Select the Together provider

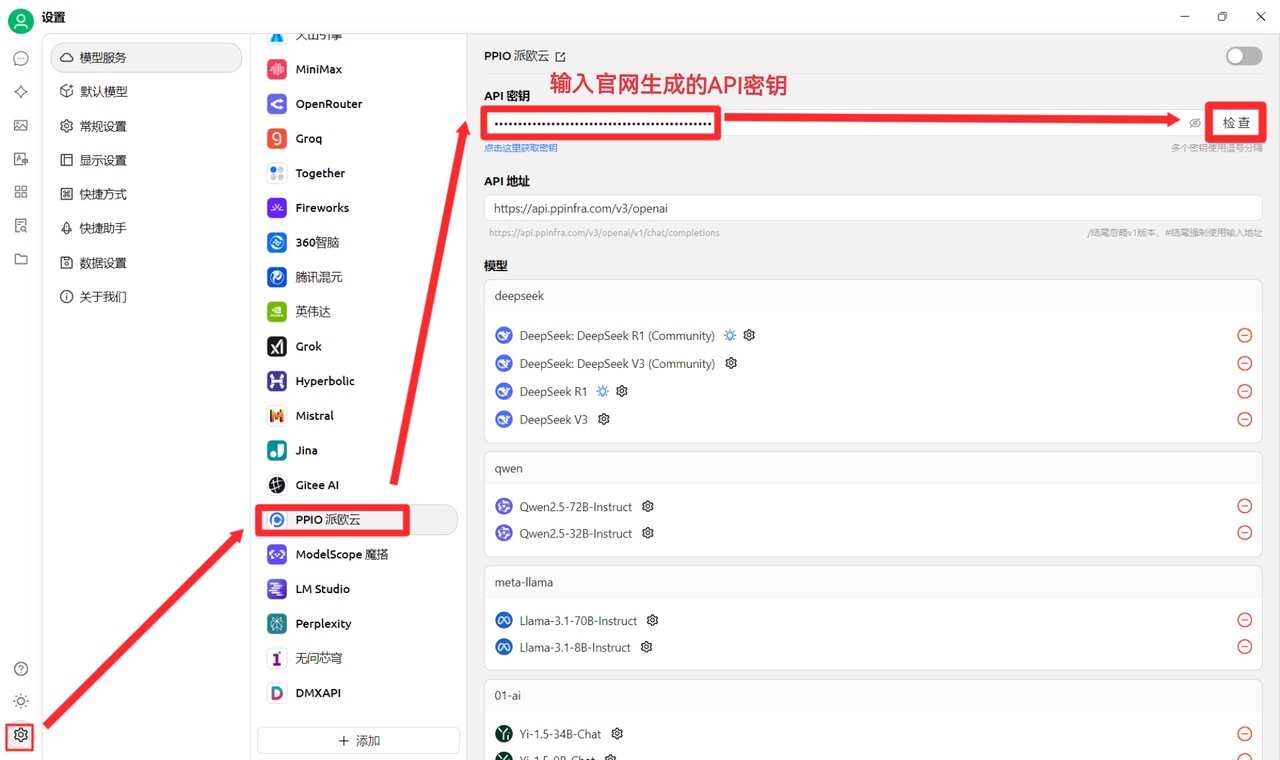358,173
